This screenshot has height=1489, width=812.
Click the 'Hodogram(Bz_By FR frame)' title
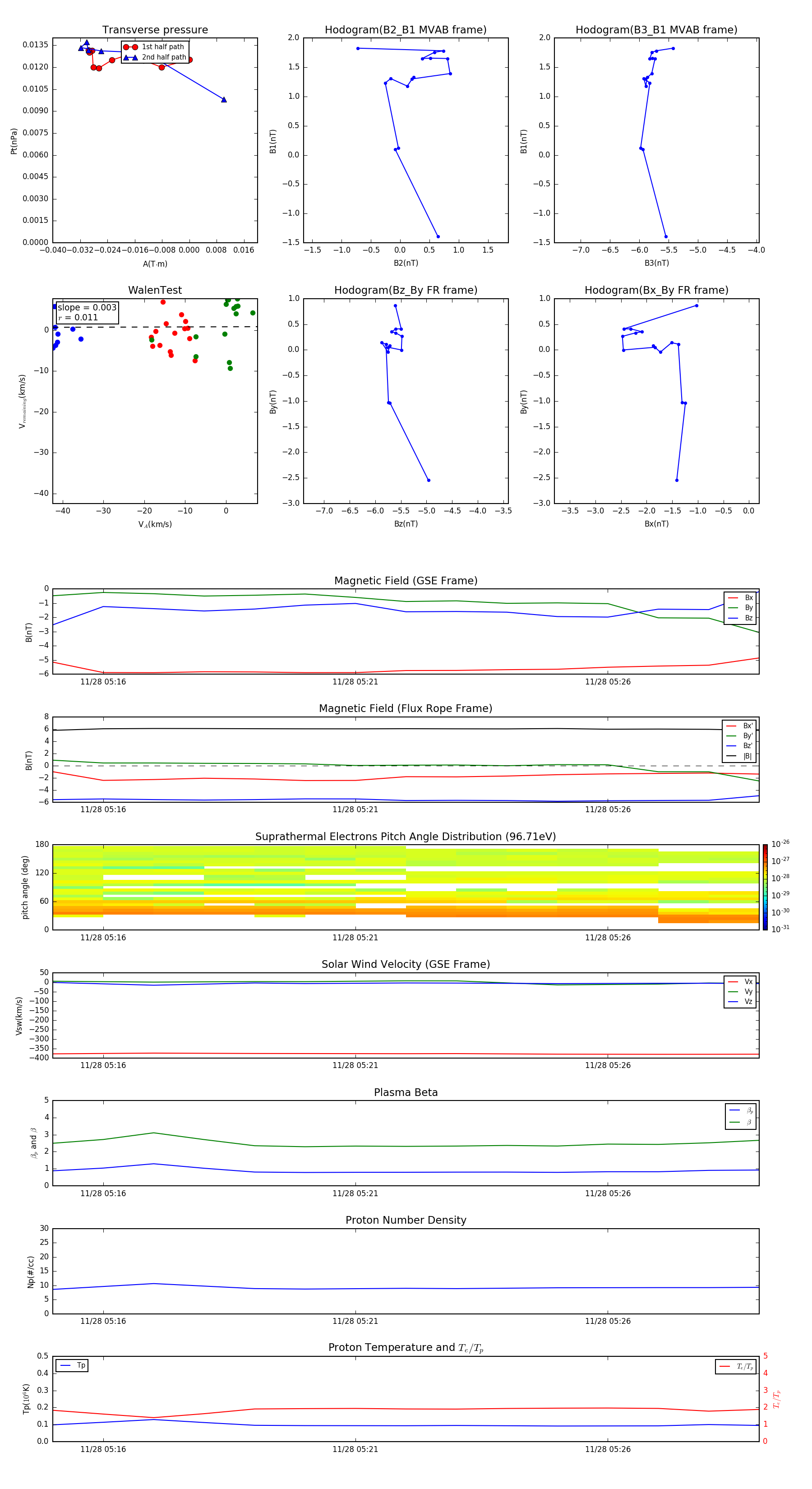406,290
